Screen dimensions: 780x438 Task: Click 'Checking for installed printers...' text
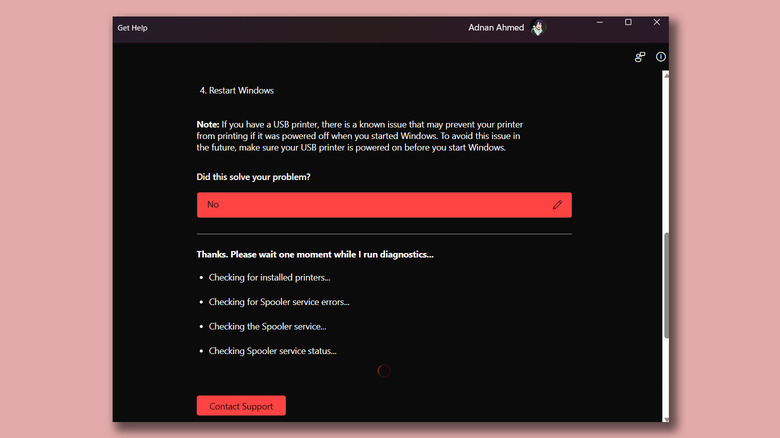click(x=269, y=278)
